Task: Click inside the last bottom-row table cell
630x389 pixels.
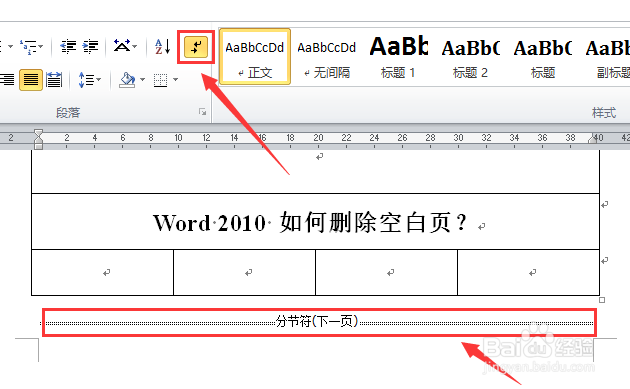Action: tap(528, 272)
